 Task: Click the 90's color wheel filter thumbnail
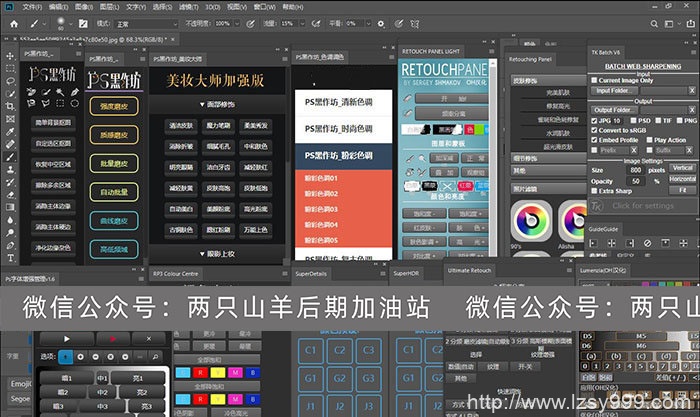coord(530,220)
